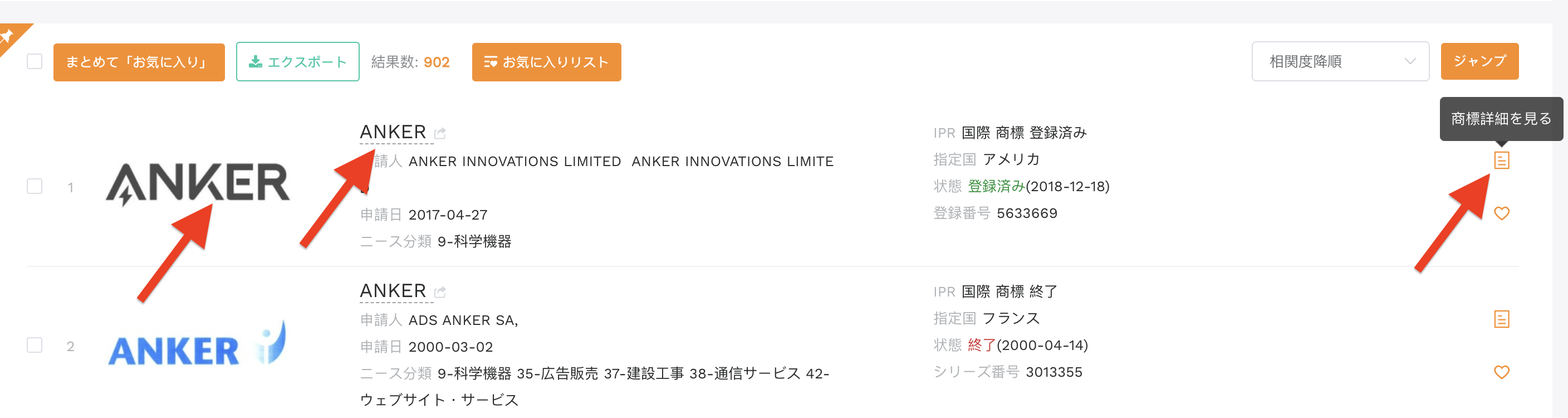1568x418 pixels.
Task: Open the 相関度降順 sort dropdown
Action: click(1340, 61)
